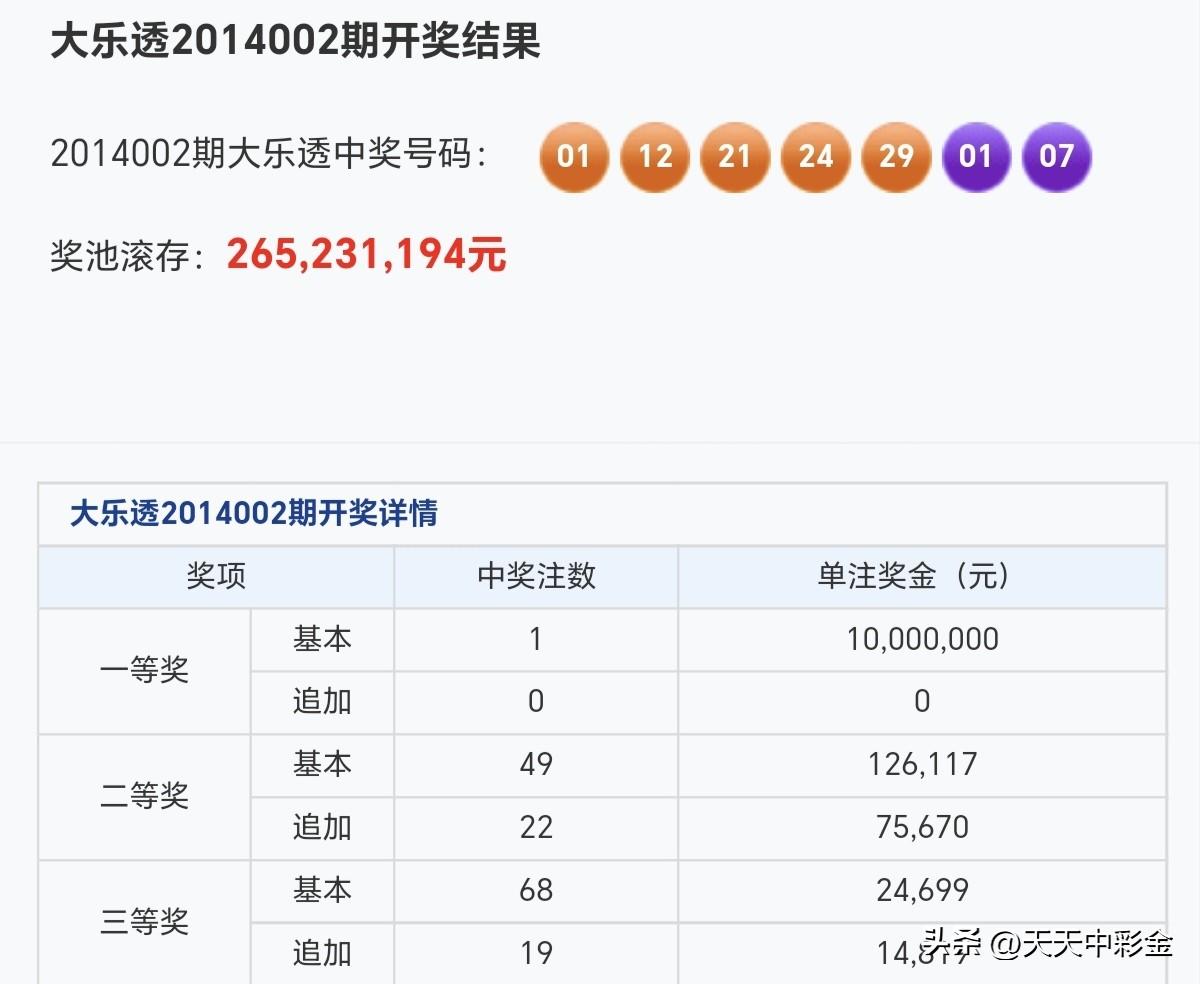Screen dimensions: 1200x984
Task: Click the jackpot amount 265,231,194元
Action: [367, 255]
